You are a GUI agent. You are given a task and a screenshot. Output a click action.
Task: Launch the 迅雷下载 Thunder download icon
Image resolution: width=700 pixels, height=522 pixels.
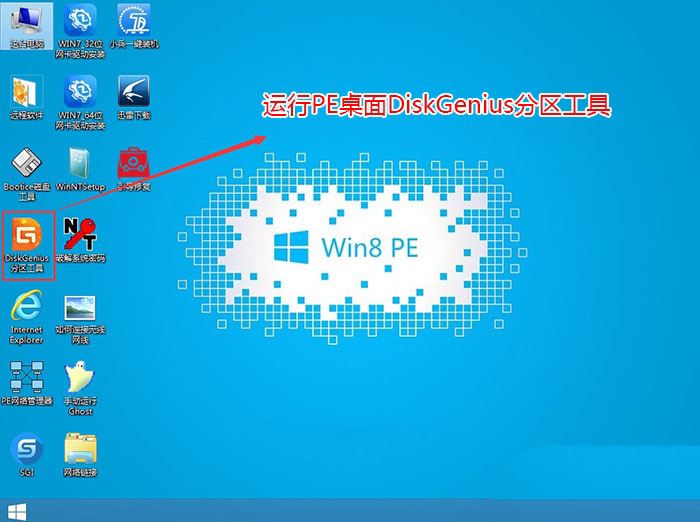133,93
